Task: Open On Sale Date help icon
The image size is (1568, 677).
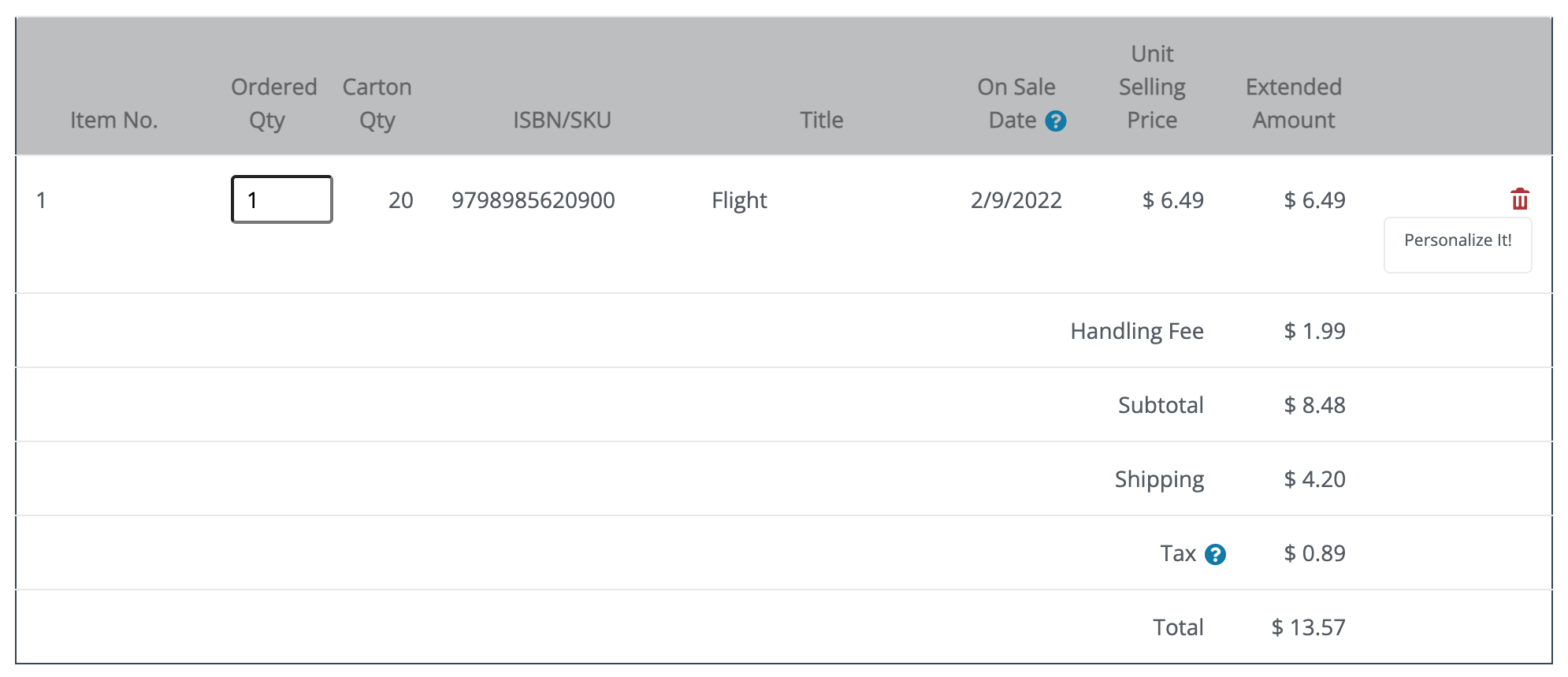Action: tap(1056, 121)
